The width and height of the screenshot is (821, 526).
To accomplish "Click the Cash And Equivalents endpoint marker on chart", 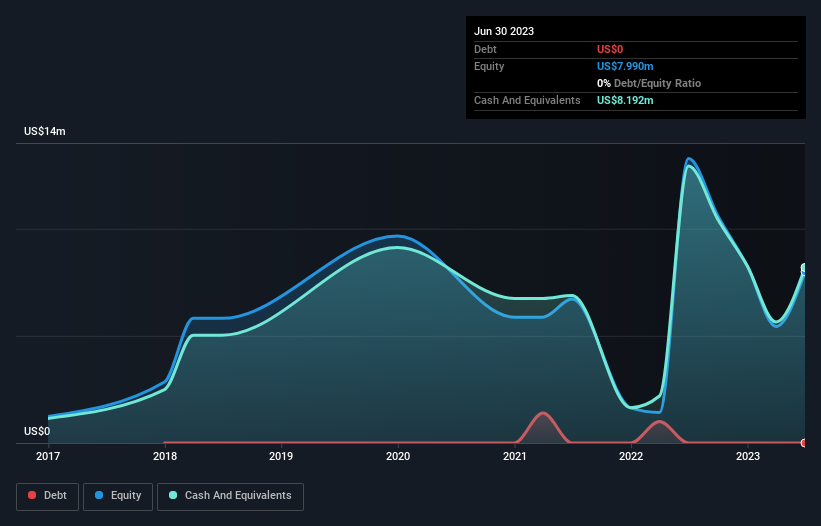I will point(804,268).
